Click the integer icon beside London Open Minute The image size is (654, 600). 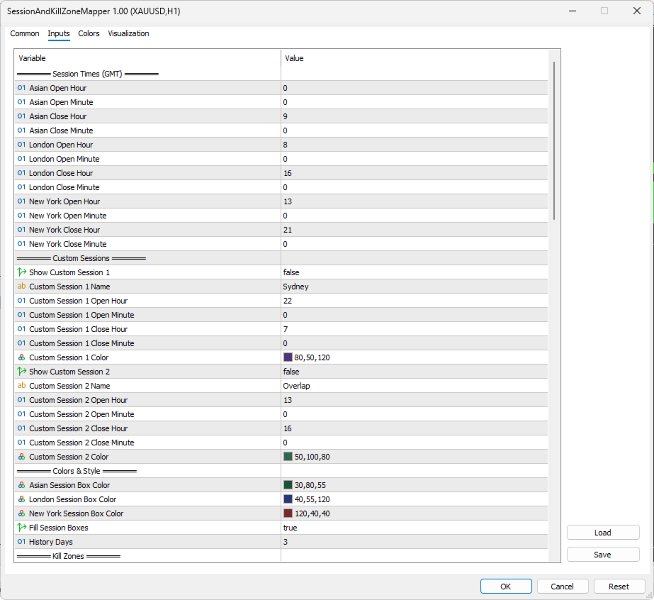coord(22,159)
